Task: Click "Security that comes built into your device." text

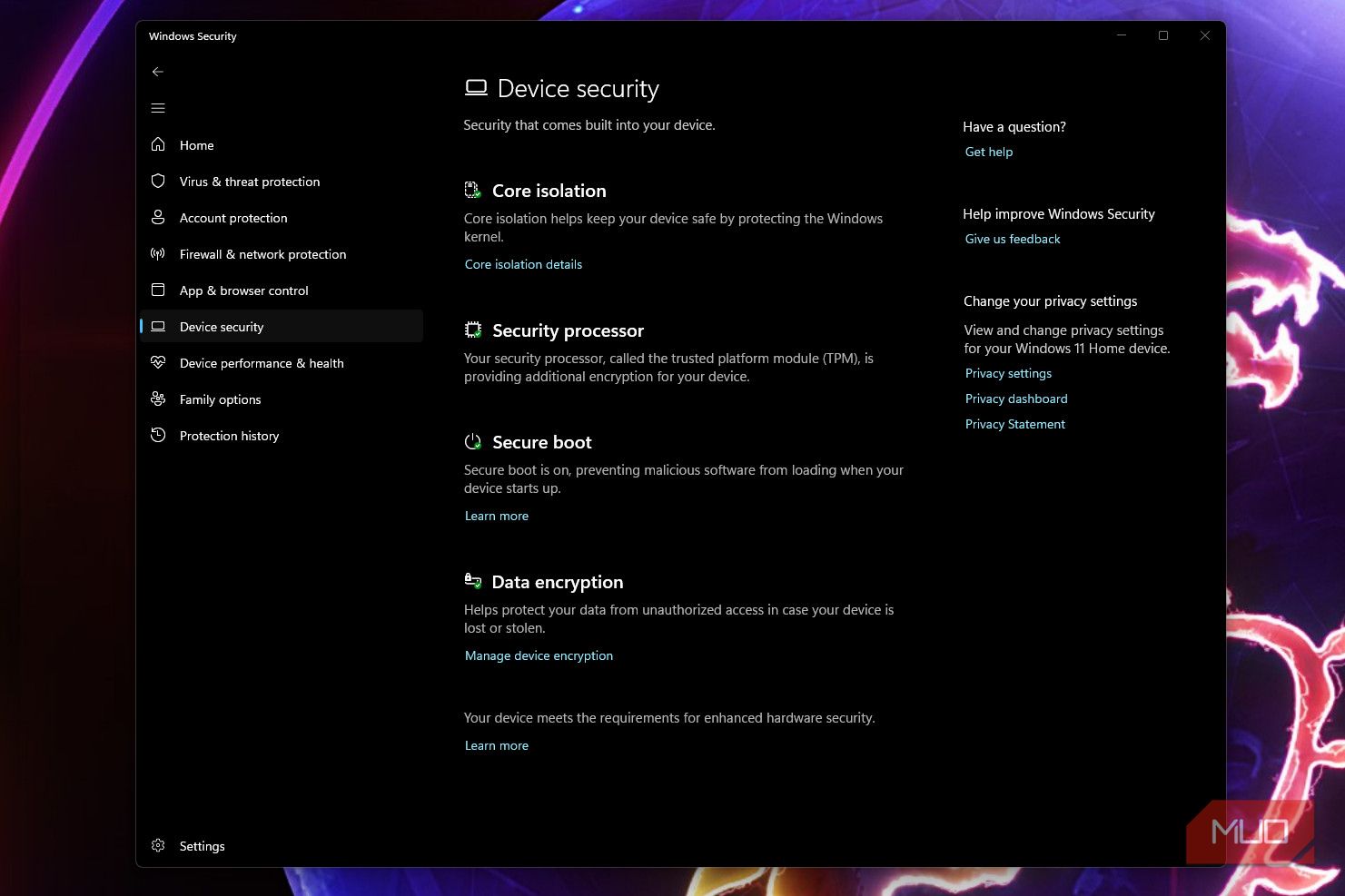Action: point(589,125)
